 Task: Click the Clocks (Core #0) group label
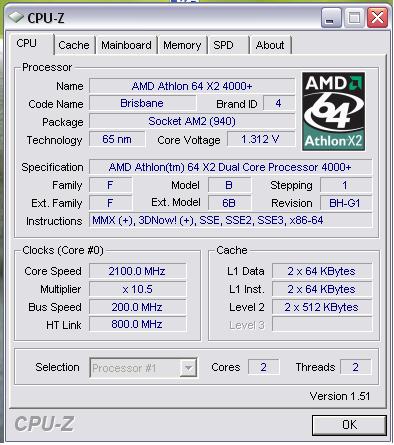coord(63,250)
